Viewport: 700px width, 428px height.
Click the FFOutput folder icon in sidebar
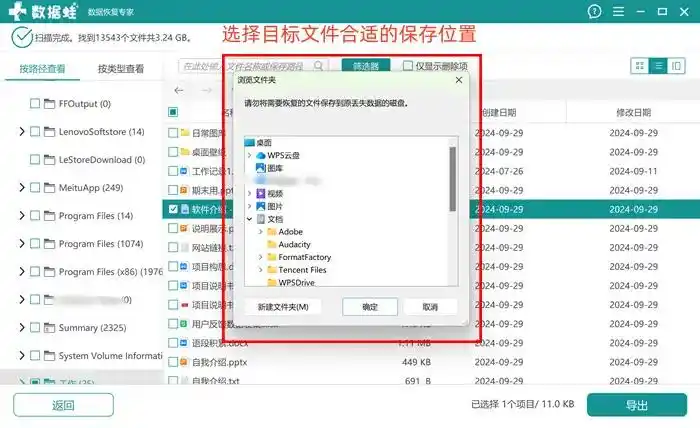(x=50, y=104)
